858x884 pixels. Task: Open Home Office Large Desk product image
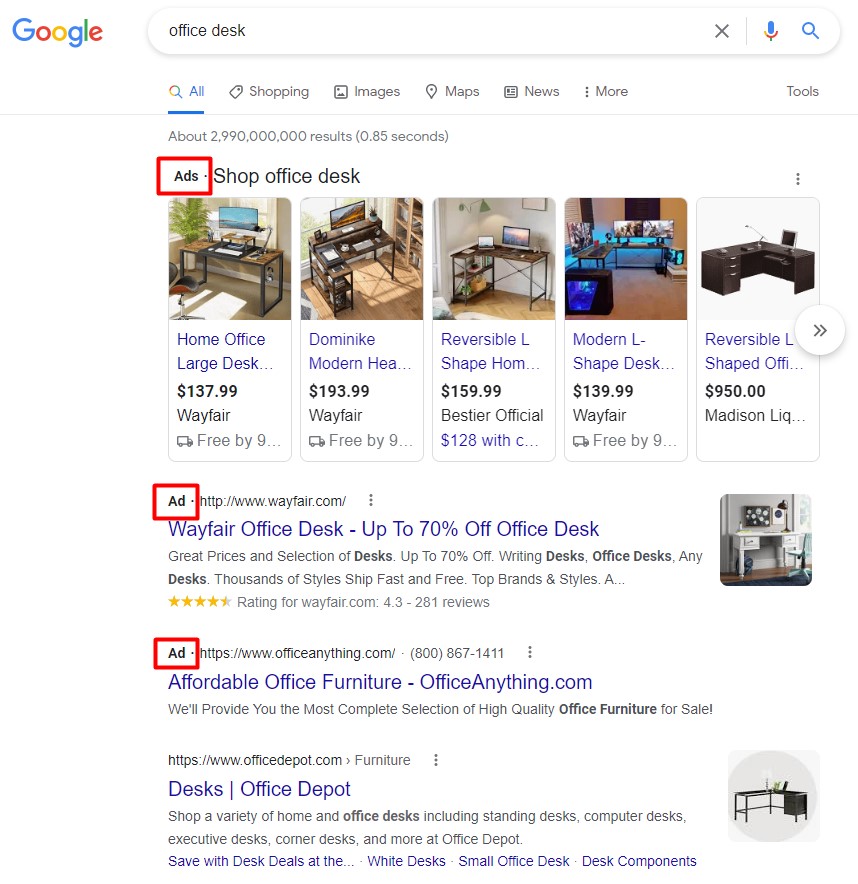point(230,259)
